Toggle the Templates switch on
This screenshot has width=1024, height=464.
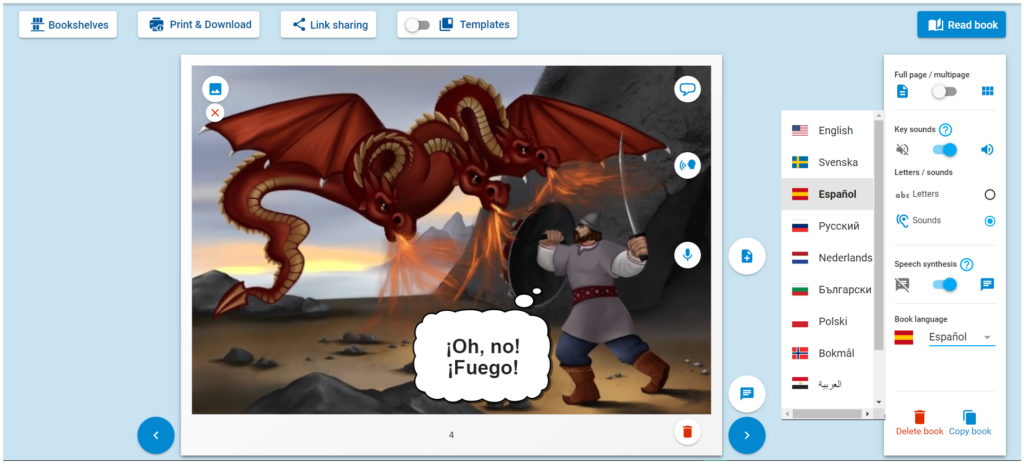(x=417, y=25)
